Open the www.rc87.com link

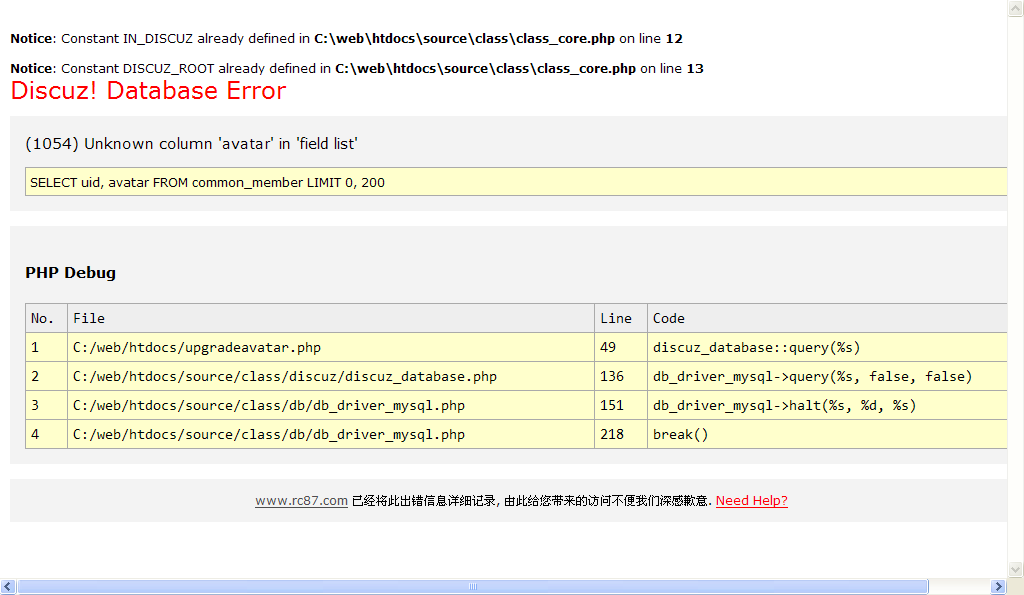tap(301, 501)
